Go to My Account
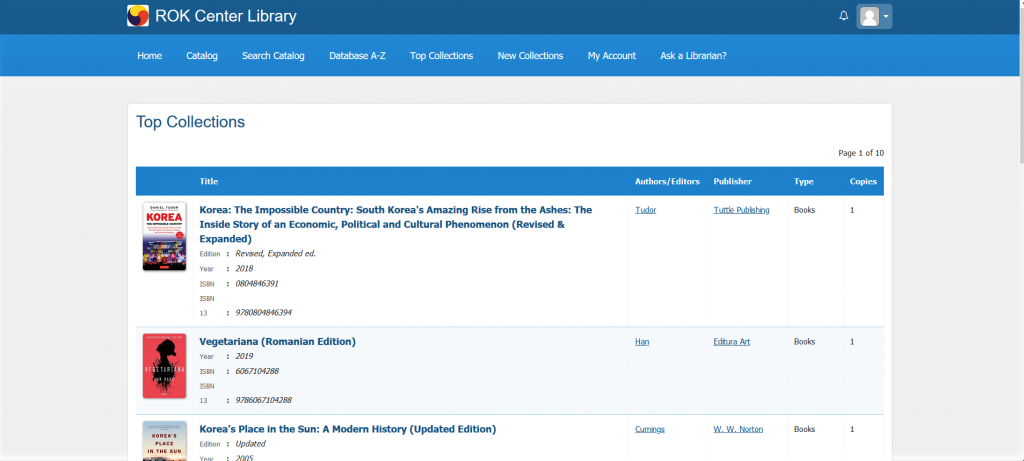1024x461 pixels. point(612,56)
